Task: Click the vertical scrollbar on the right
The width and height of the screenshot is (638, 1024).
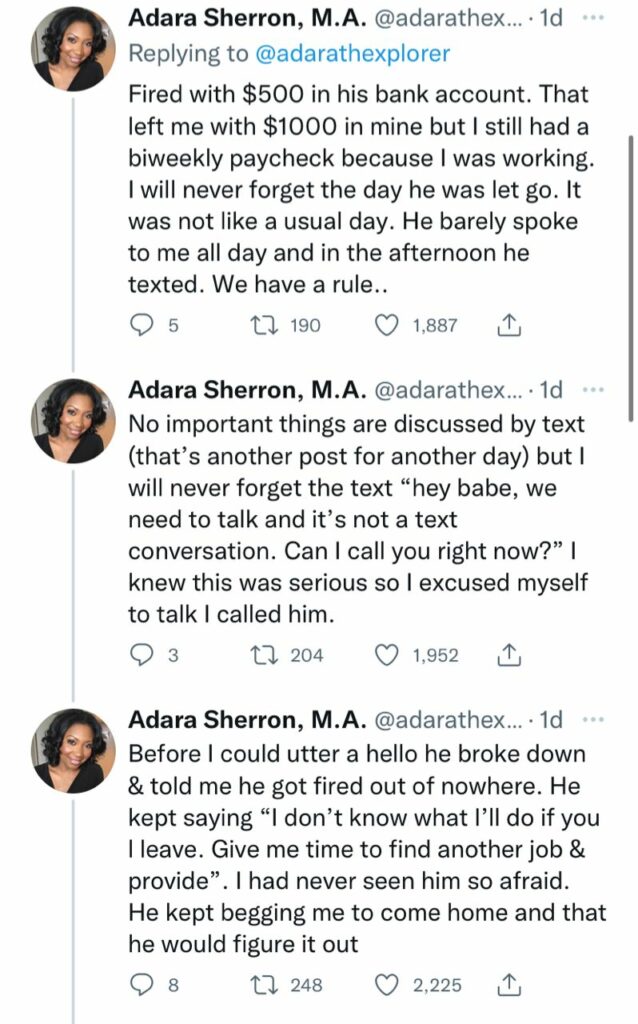Action: pyautogui.click(x=630, y=278)
